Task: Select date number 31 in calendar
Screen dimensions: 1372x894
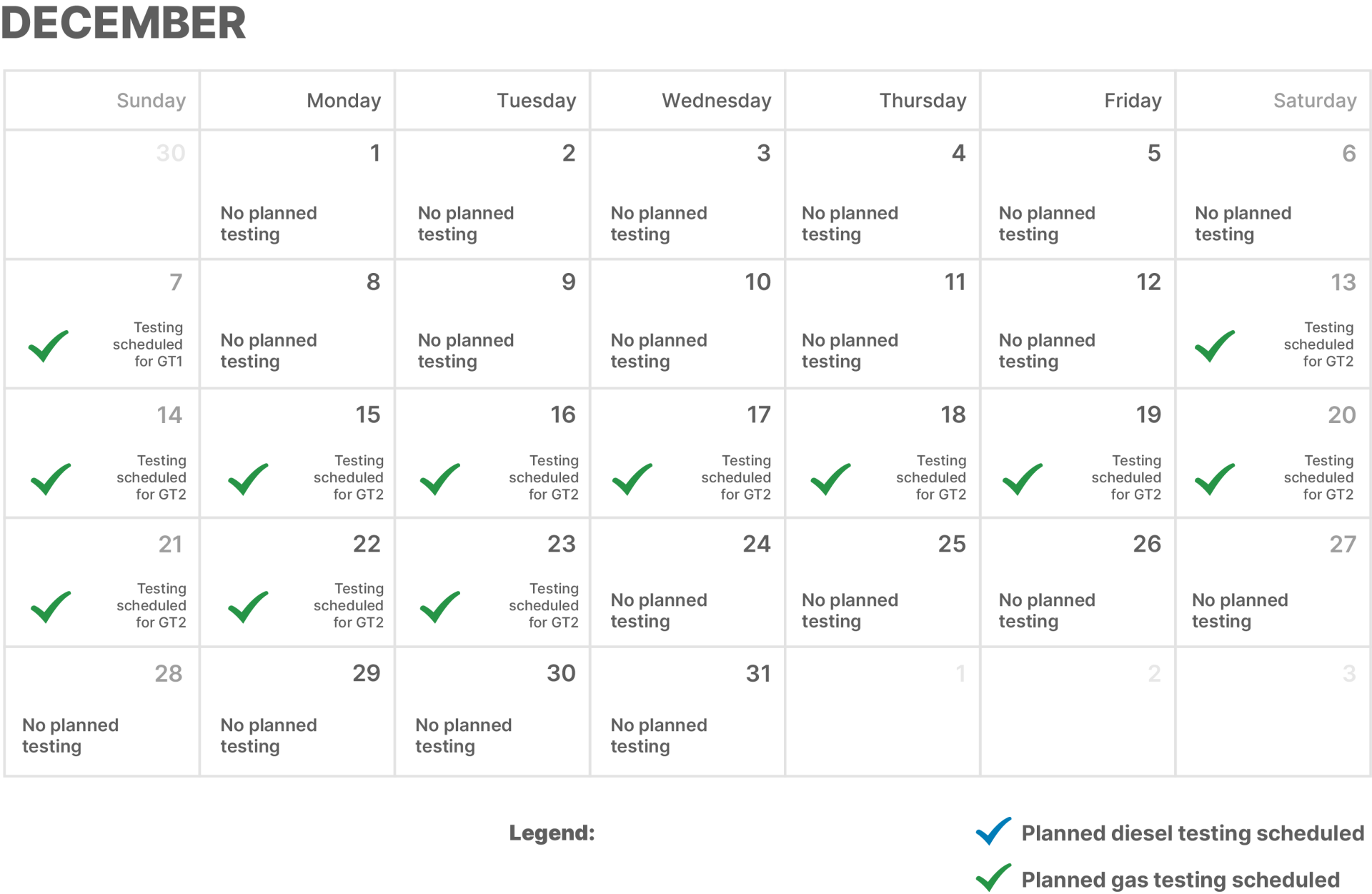Action: 757,673
